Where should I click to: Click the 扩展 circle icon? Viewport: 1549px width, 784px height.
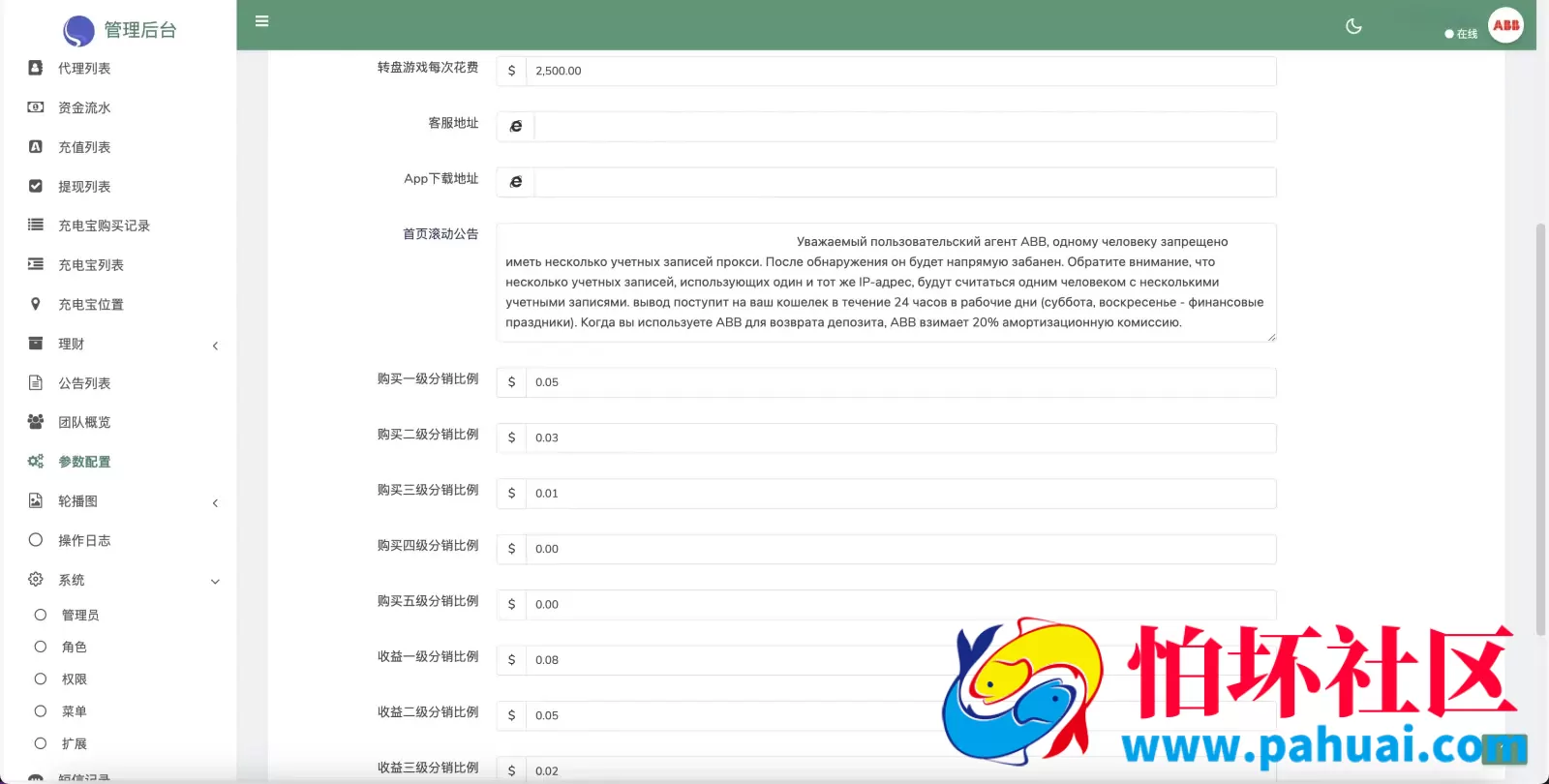(41, 743)
